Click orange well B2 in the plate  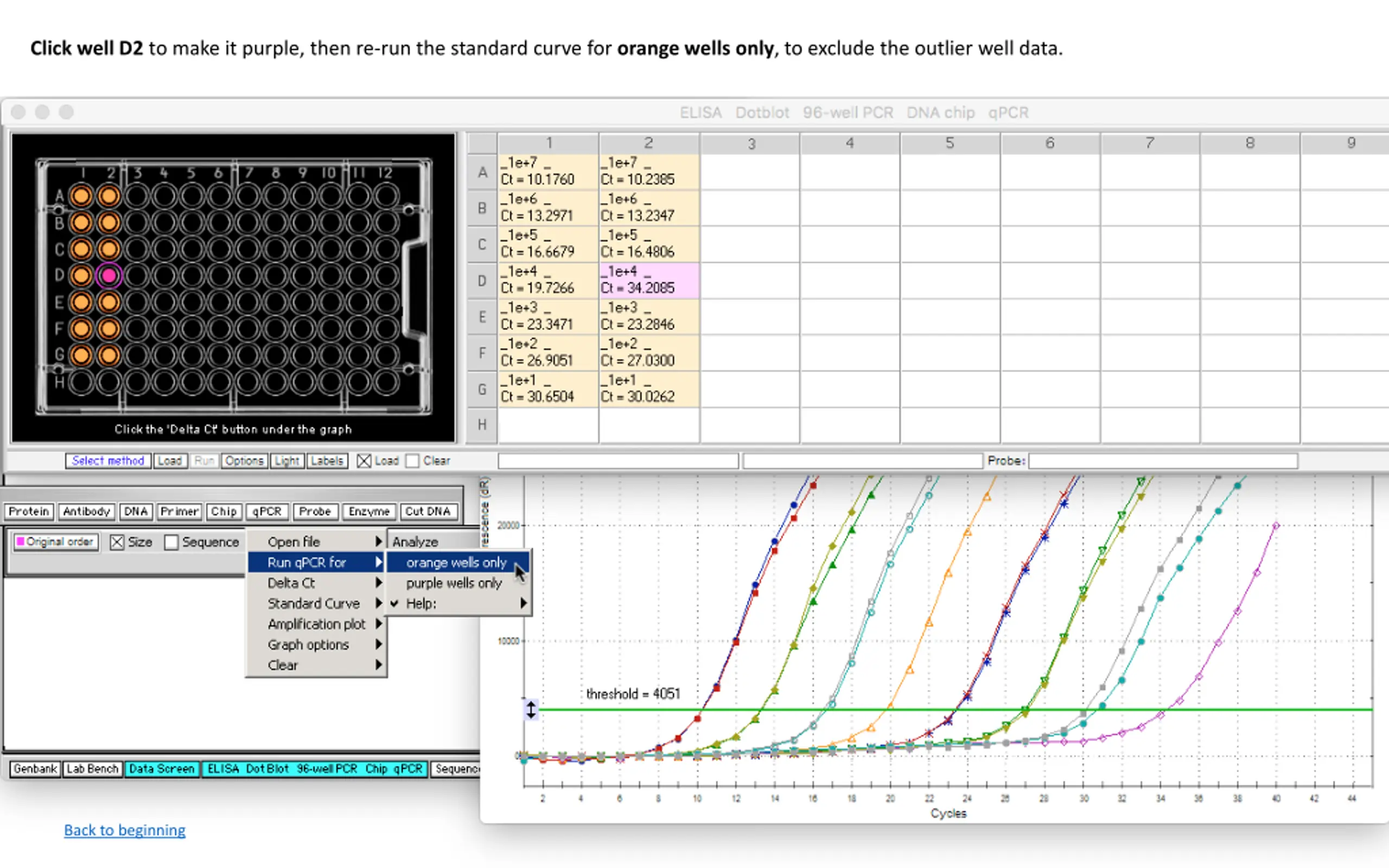(109, 223)
